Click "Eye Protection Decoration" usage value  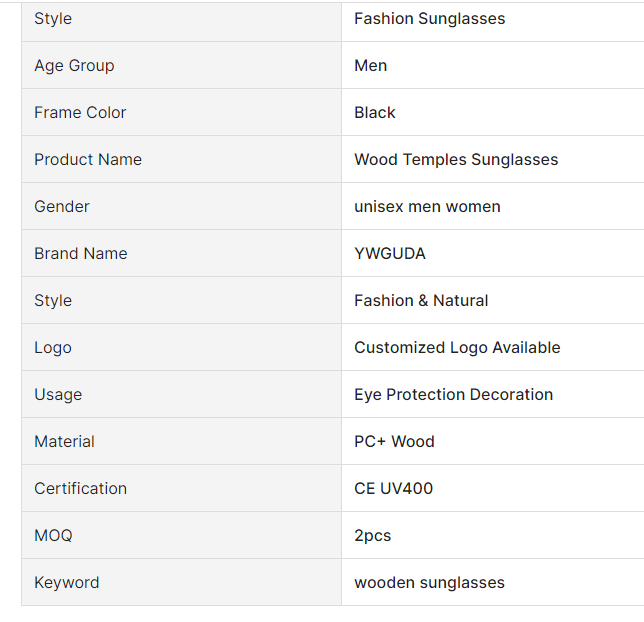click(x=453, y=395)
